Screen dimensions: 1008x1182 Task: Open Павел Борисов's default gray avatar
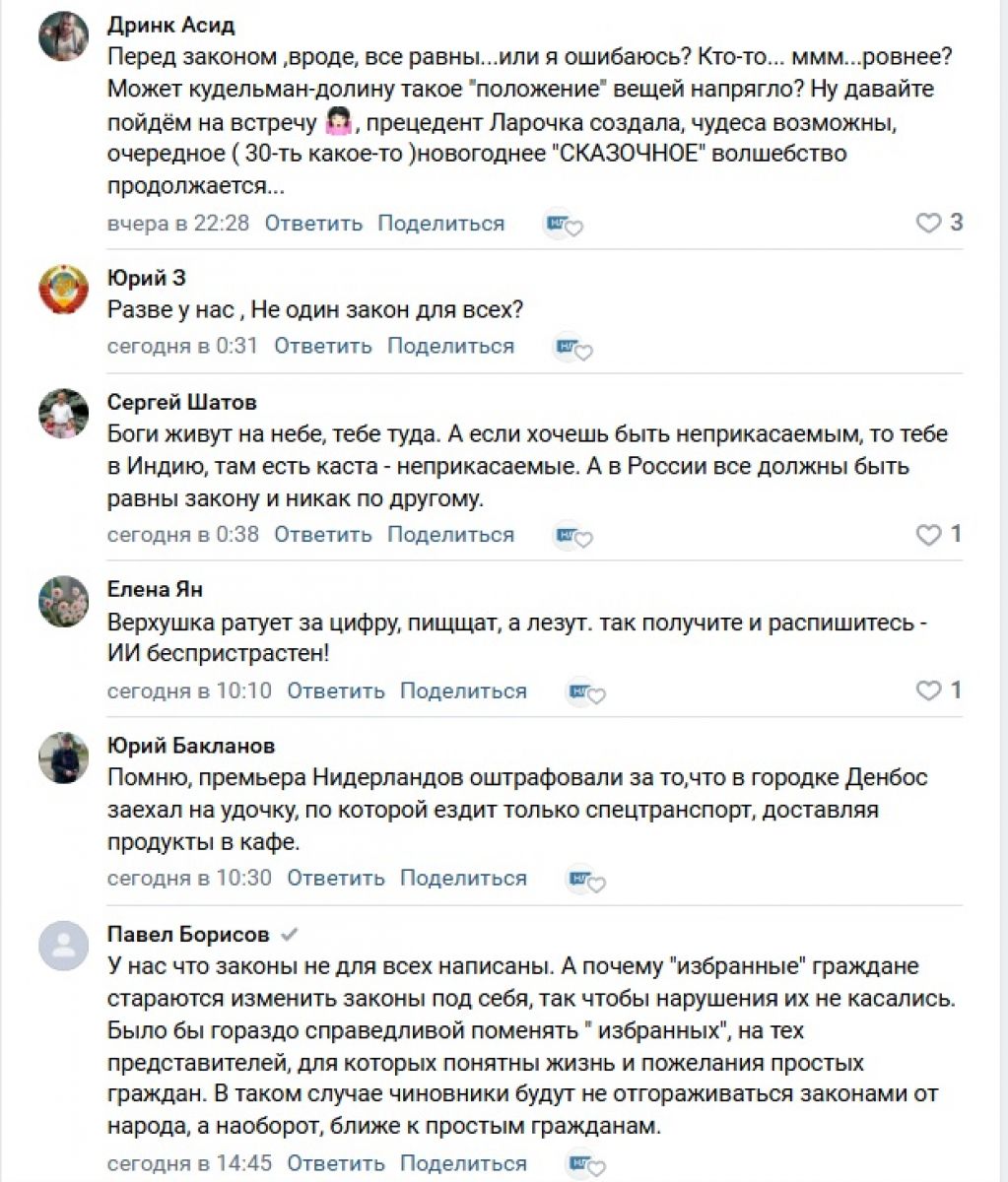(64, 947)
